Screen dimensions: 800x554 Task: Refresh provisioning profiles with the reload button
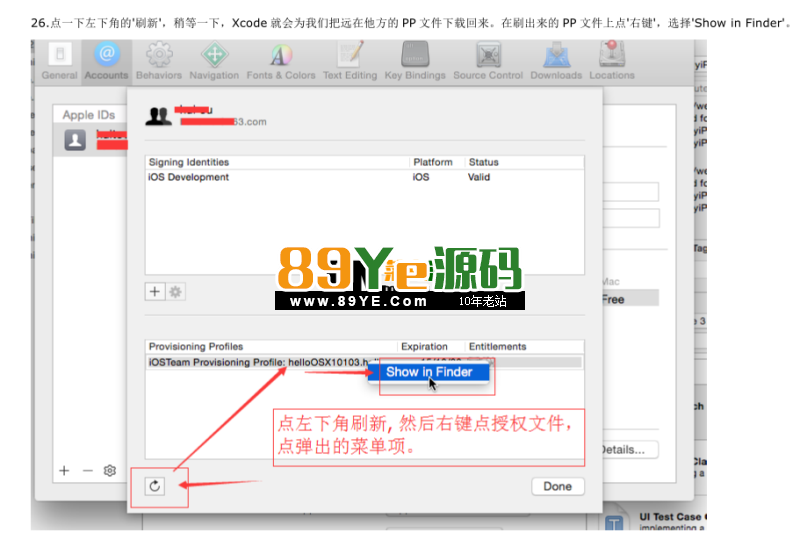click(x=155, y=486)
